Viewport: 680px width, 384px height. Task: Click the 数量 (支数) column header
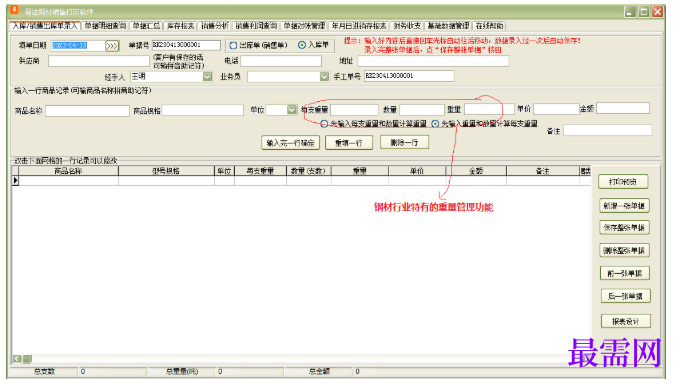pos(309,171)
